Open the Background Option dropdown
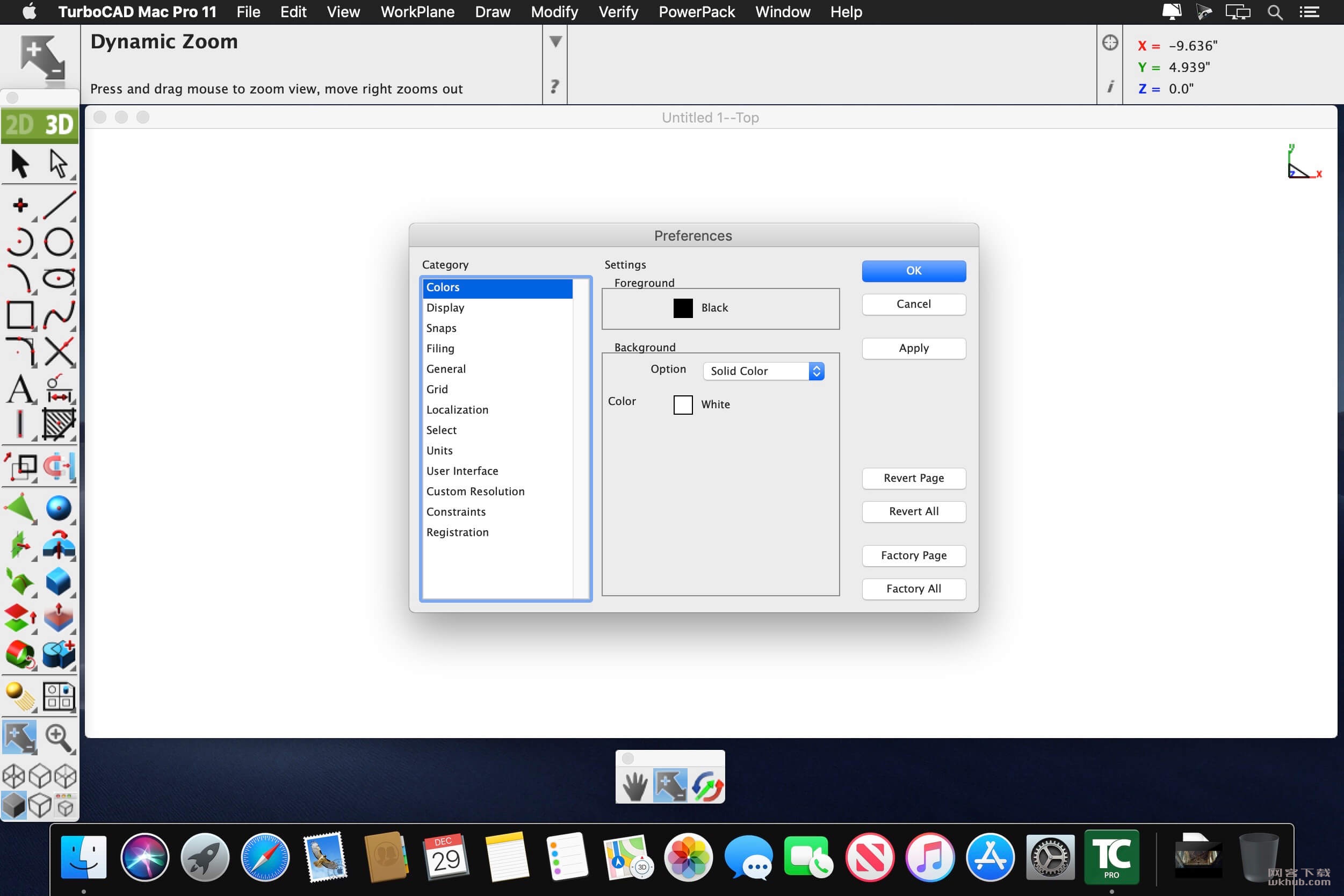This screenshot has width=1344, height=896. [763, 371]
